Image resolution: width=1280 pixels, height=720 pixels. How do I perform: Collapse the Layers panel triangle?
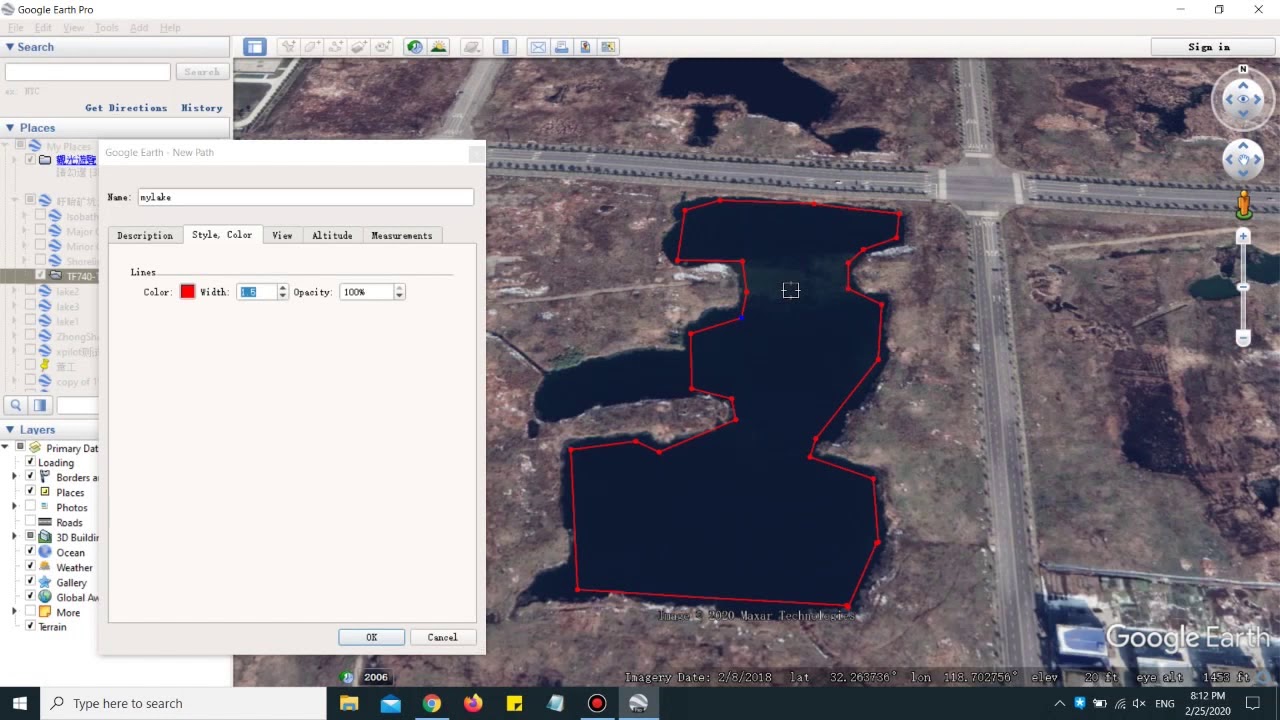10,430
